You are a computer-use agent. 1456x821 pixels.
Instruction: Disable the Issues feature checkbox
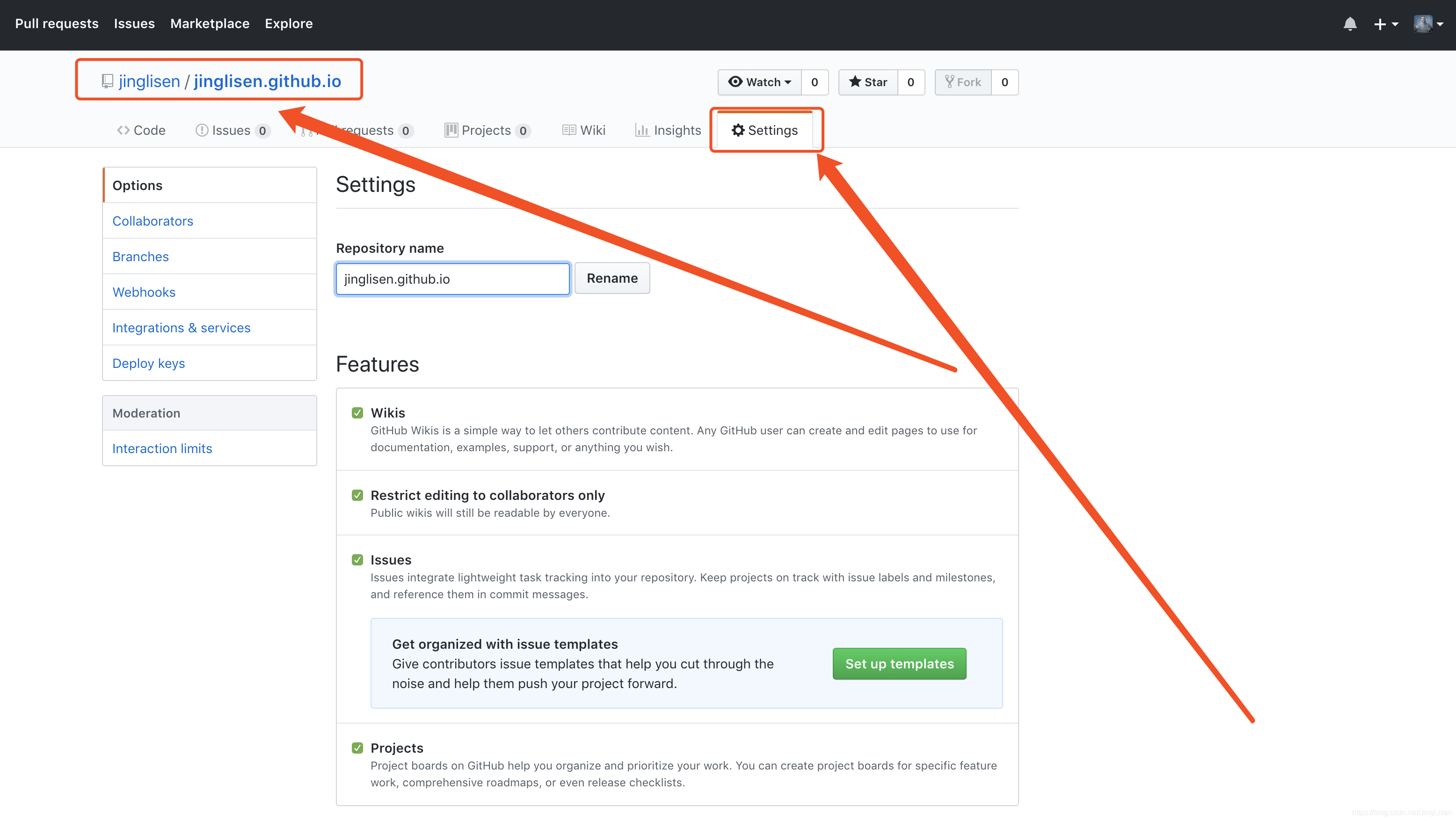(357, 560)
